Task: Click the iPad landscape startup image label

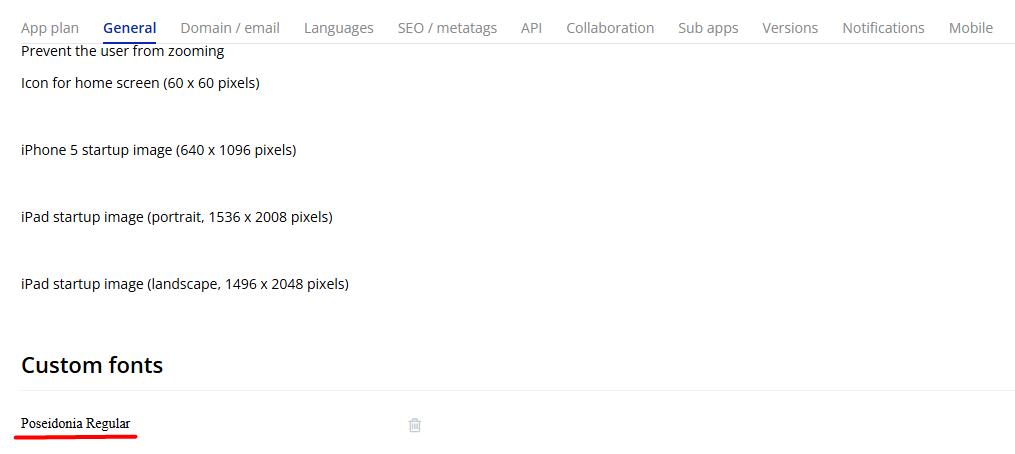Action: tap(184, 284)
